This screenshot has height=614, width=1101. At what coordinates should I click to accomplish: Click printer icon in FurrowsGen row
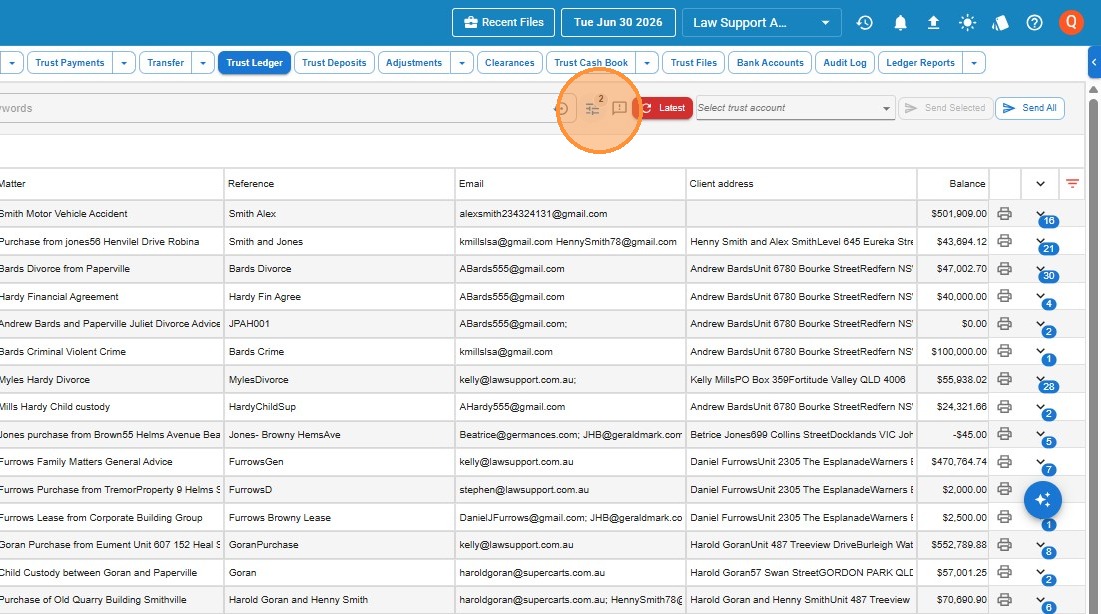1005,462
